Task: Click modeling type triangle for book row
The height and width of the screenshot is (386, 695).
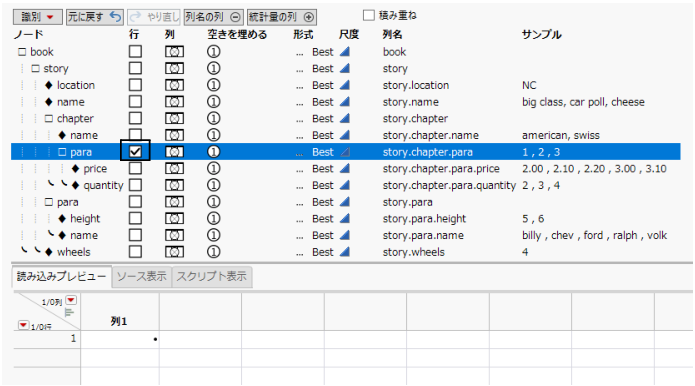Action: [x=344, y=52]
